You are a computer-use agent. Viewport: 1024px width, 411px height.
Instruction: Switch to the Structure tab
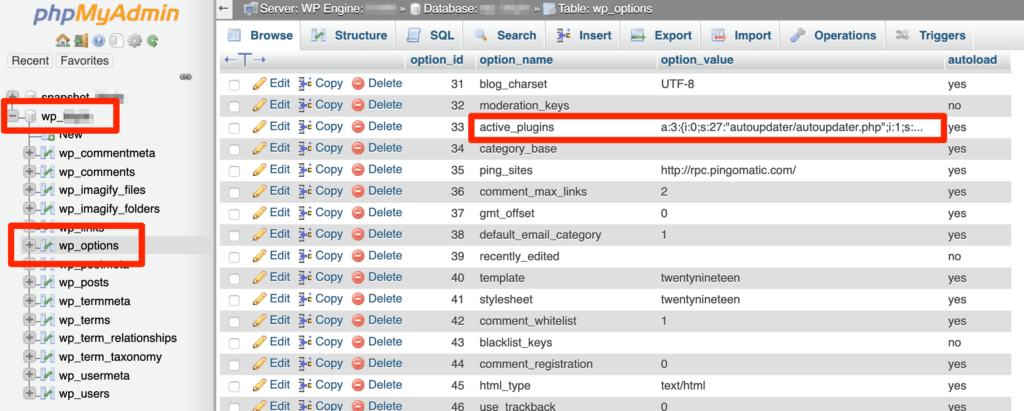tap(348, 35)
